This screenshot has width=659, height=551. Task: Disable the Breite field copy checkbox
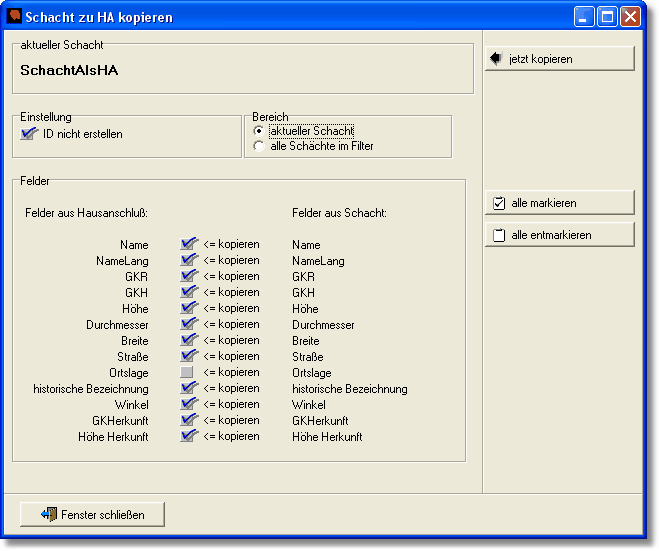[188, 340]
